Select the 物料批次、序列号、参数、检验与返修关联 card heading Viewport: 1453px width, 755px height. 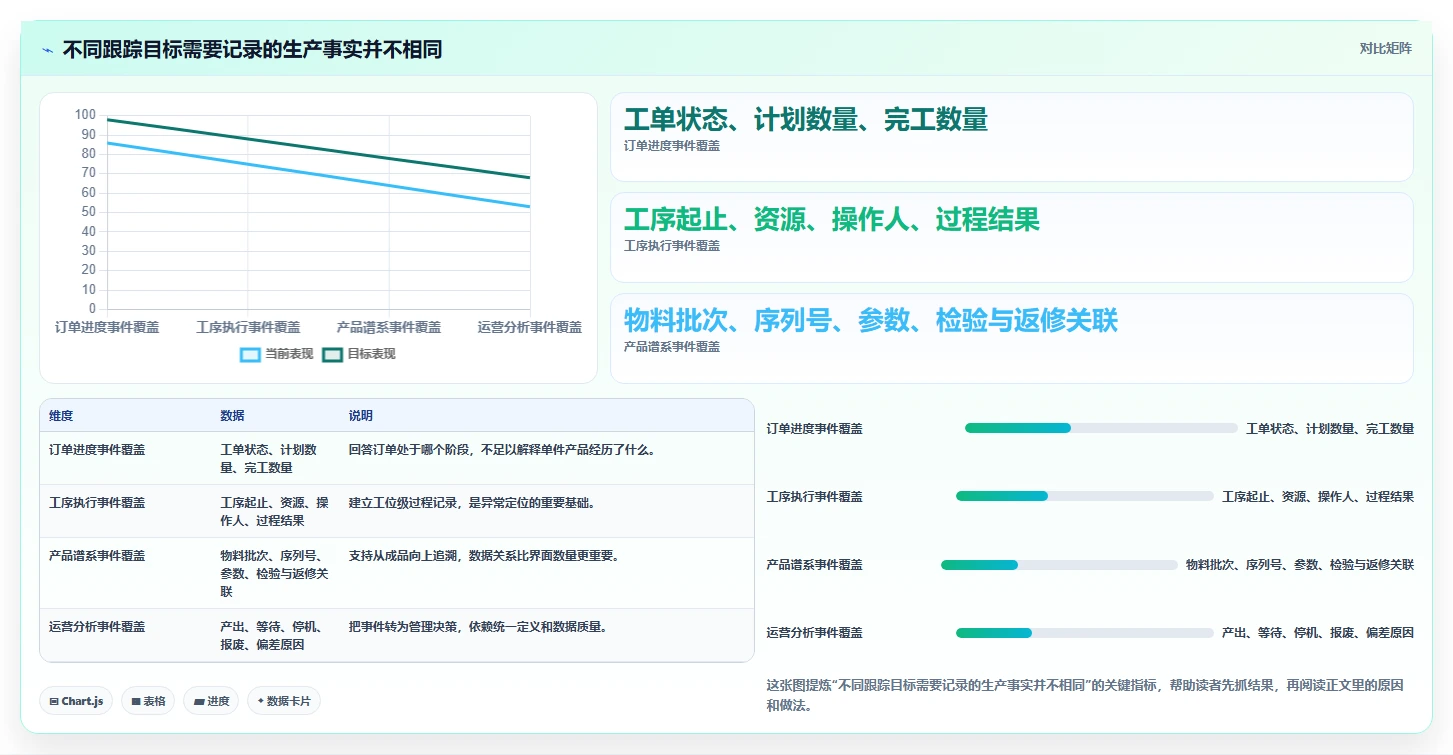tap(871, 321)
